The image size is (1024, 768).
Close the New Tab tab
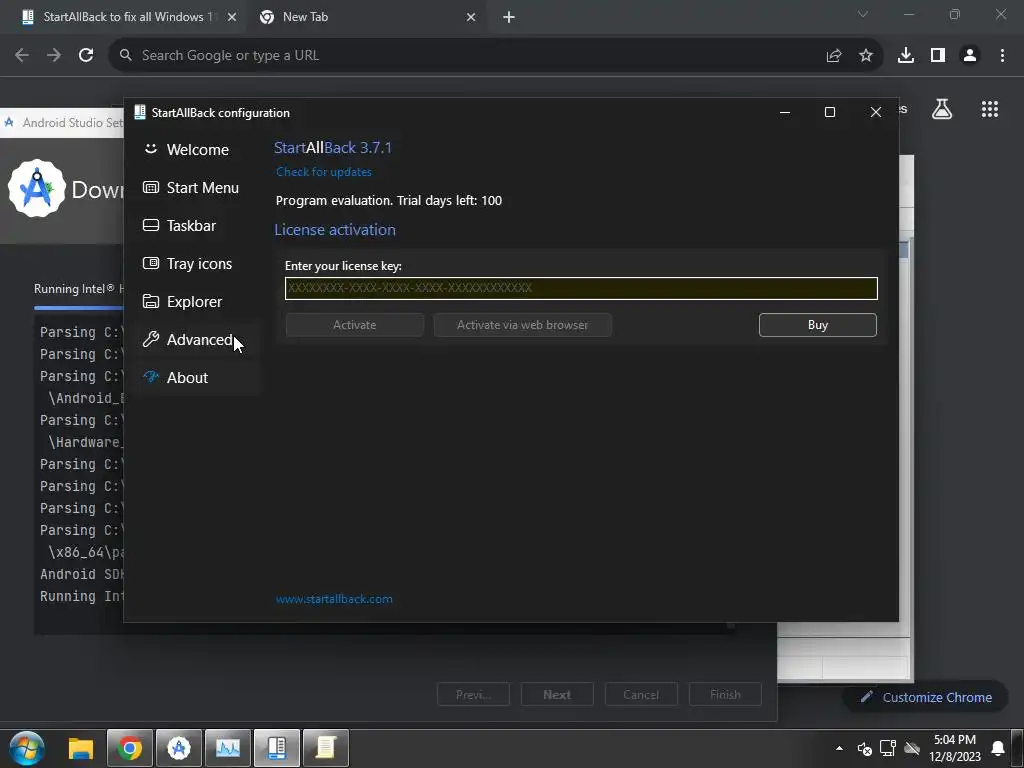pyautogui.click(x=471, y=17)
